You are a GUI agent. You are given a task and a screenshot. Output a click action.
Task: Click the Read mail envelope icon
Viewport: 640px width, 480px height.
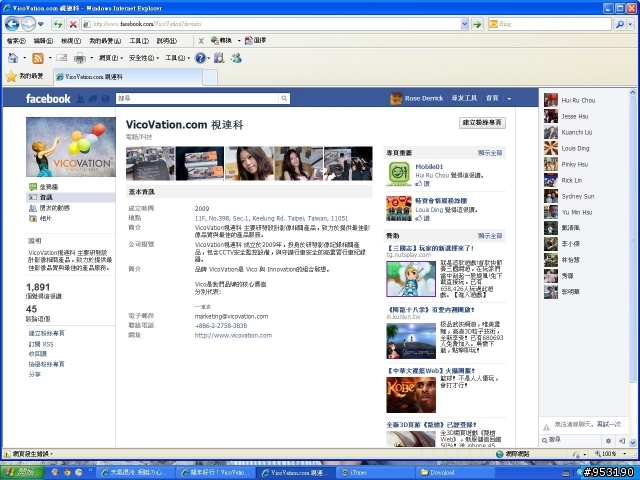(62, 58)
